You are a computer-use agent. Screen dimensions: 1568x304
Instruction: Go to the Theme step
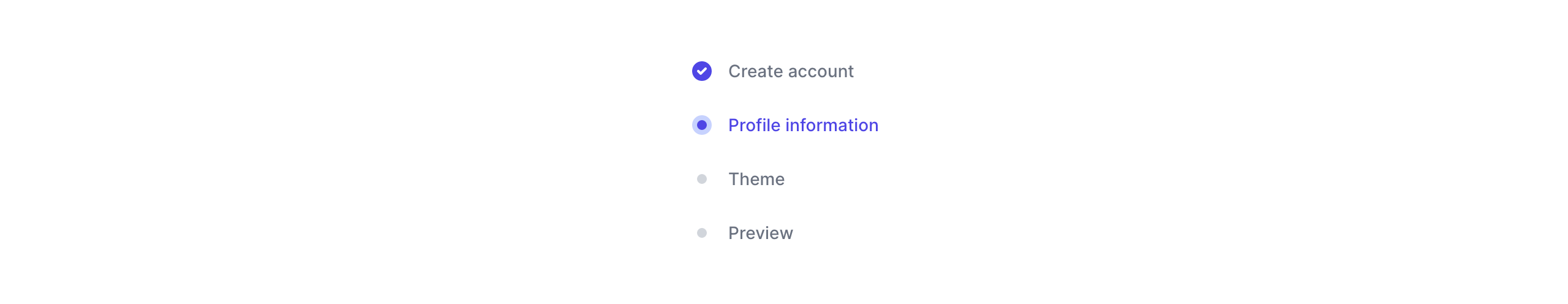tap(756, 179)
